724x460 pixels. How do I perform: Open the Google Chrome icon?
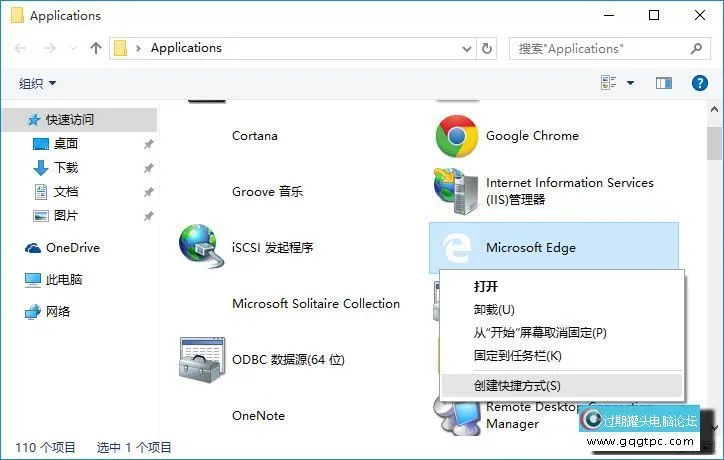click(456, 136)
